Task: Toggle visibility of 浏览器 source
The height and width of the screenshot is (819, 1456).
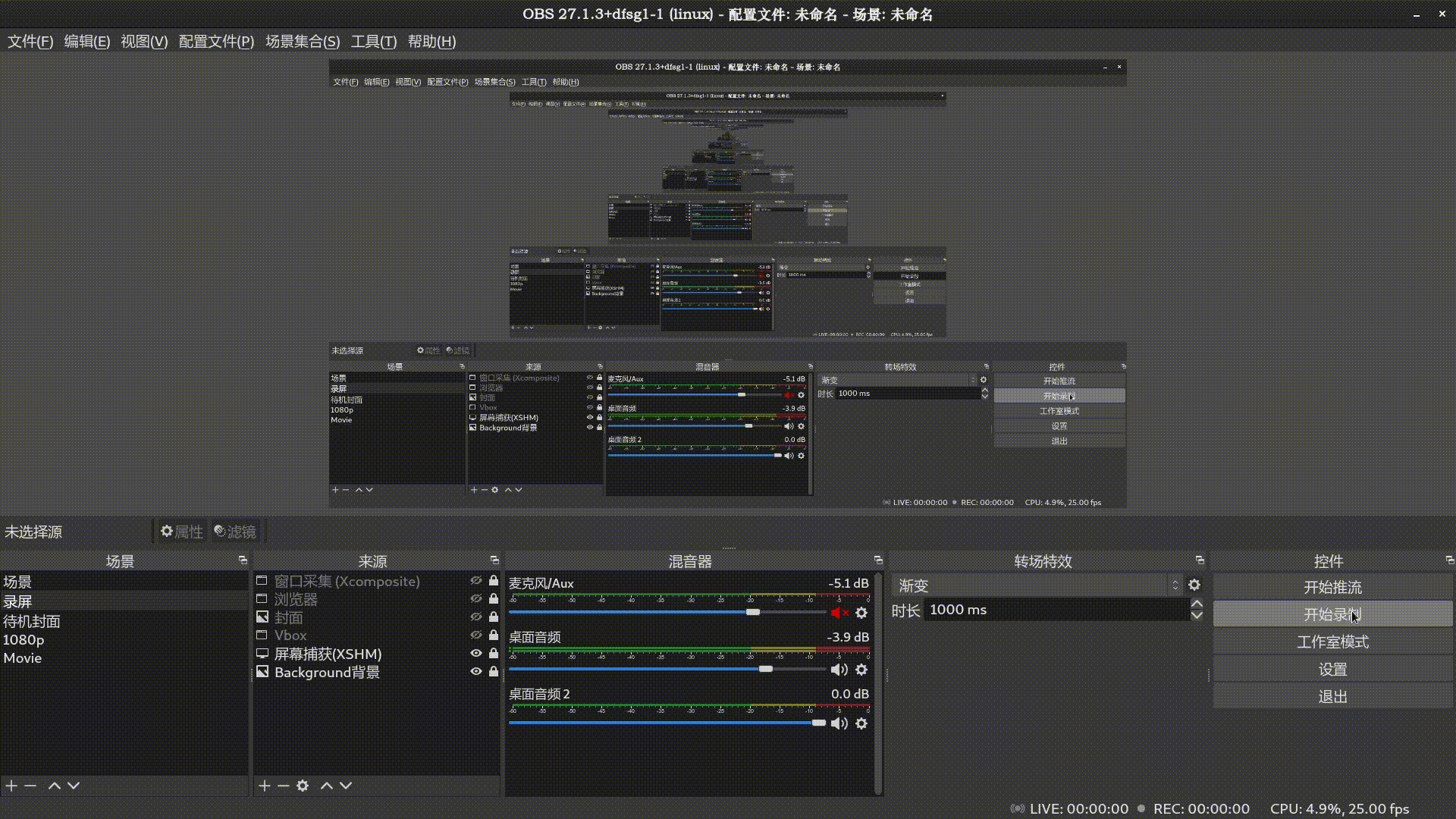Action: point(476,598)
